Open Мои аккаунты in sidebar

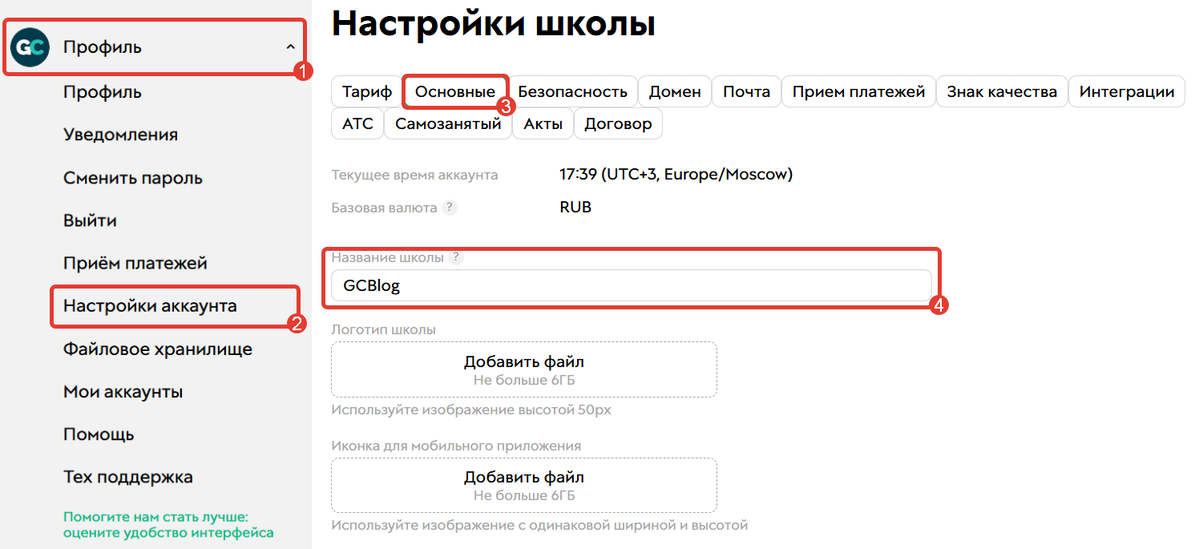pyautogui.click(x=123, y=392)
